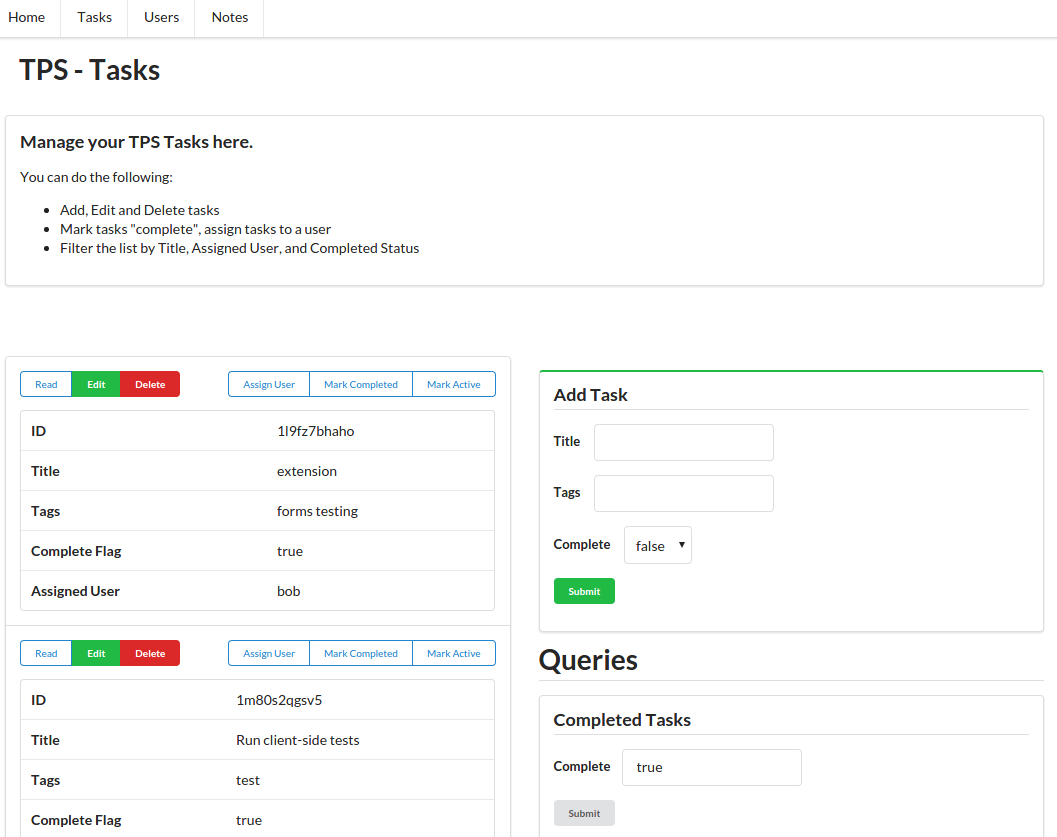Delete the extension task
Image resolution: width=1057 pixels, height=837 pixels.
[x=150, y=384]
